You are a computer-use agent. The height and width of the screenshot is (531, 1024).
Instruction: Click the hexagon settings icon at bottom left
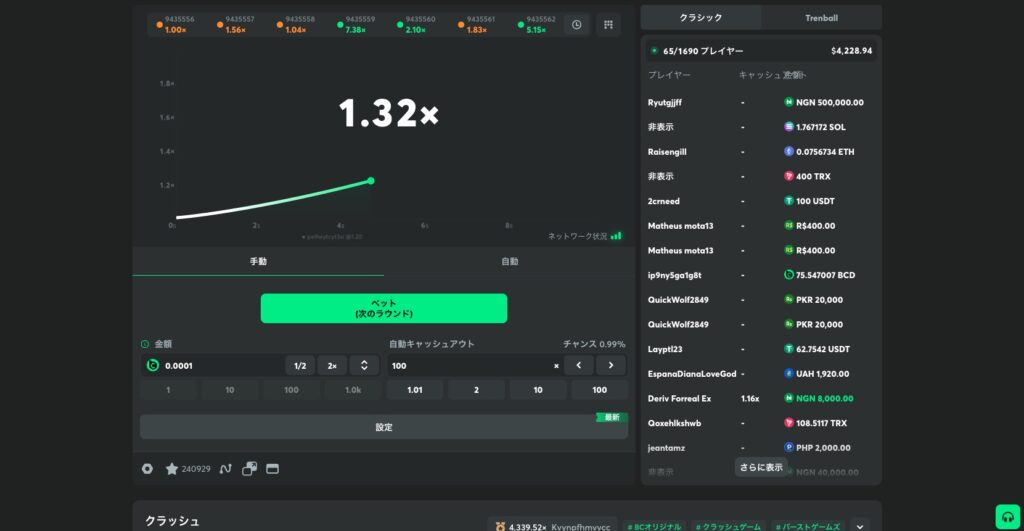(x=148, y=469)
